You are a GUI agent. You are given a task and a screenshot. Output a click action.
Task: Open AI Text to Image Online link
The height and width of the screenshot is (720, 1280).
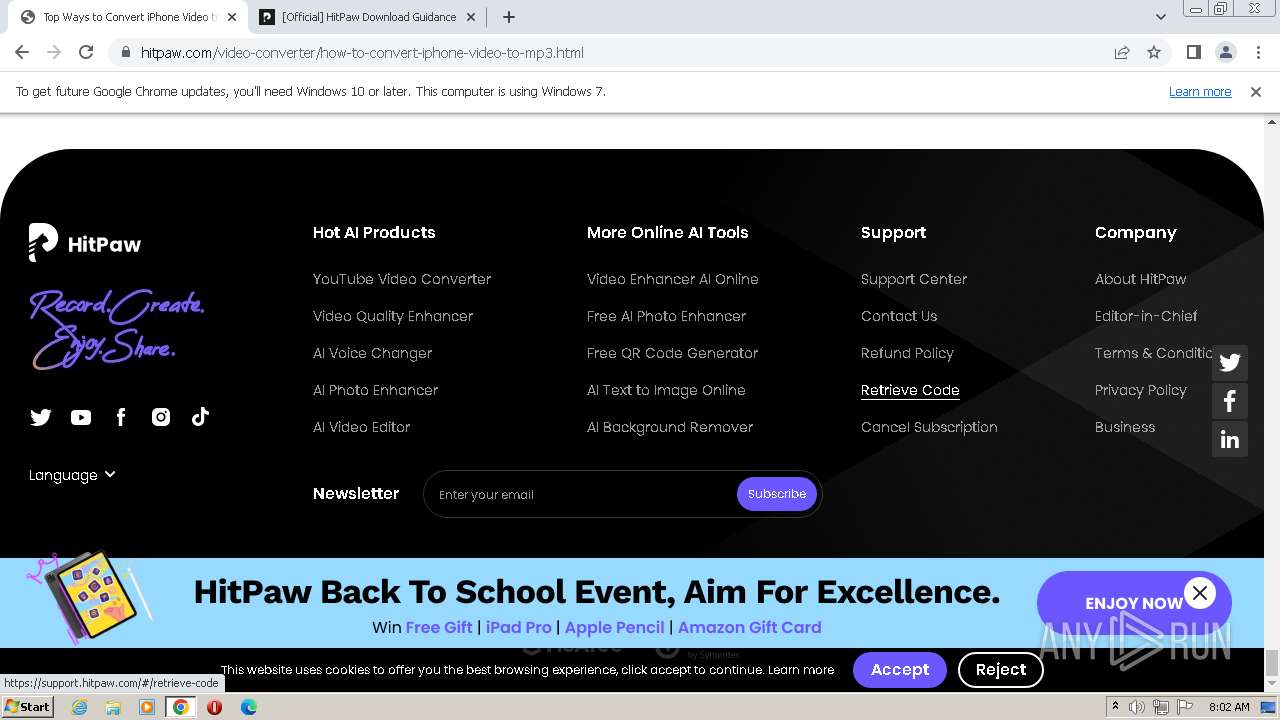click(x=666, y=390)
